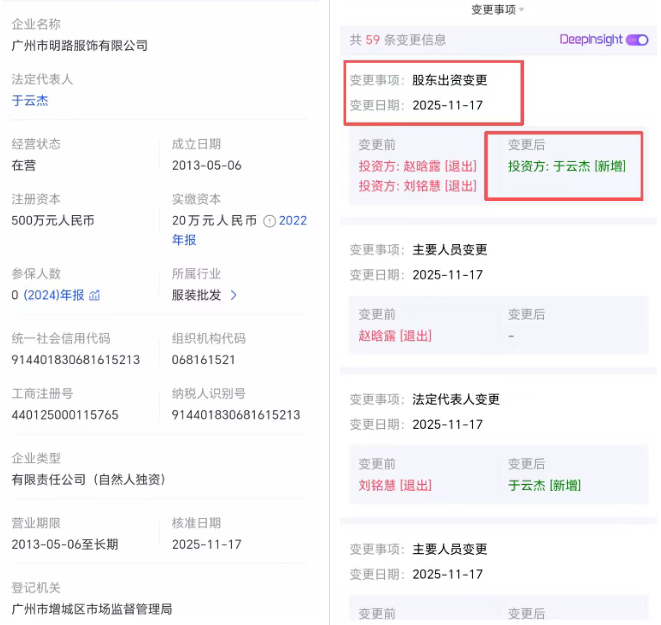The width and height of the screenshot is (661, 625).
Task: Select registered capital 500万元人民币
Action: pos(53,220)
